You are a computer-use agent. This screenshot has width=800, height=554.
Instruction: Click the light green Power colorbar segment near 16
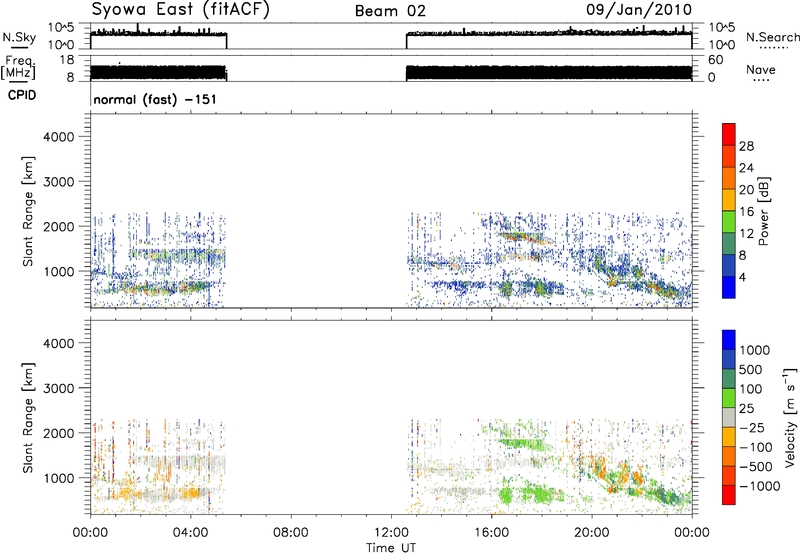pos(729,221)
